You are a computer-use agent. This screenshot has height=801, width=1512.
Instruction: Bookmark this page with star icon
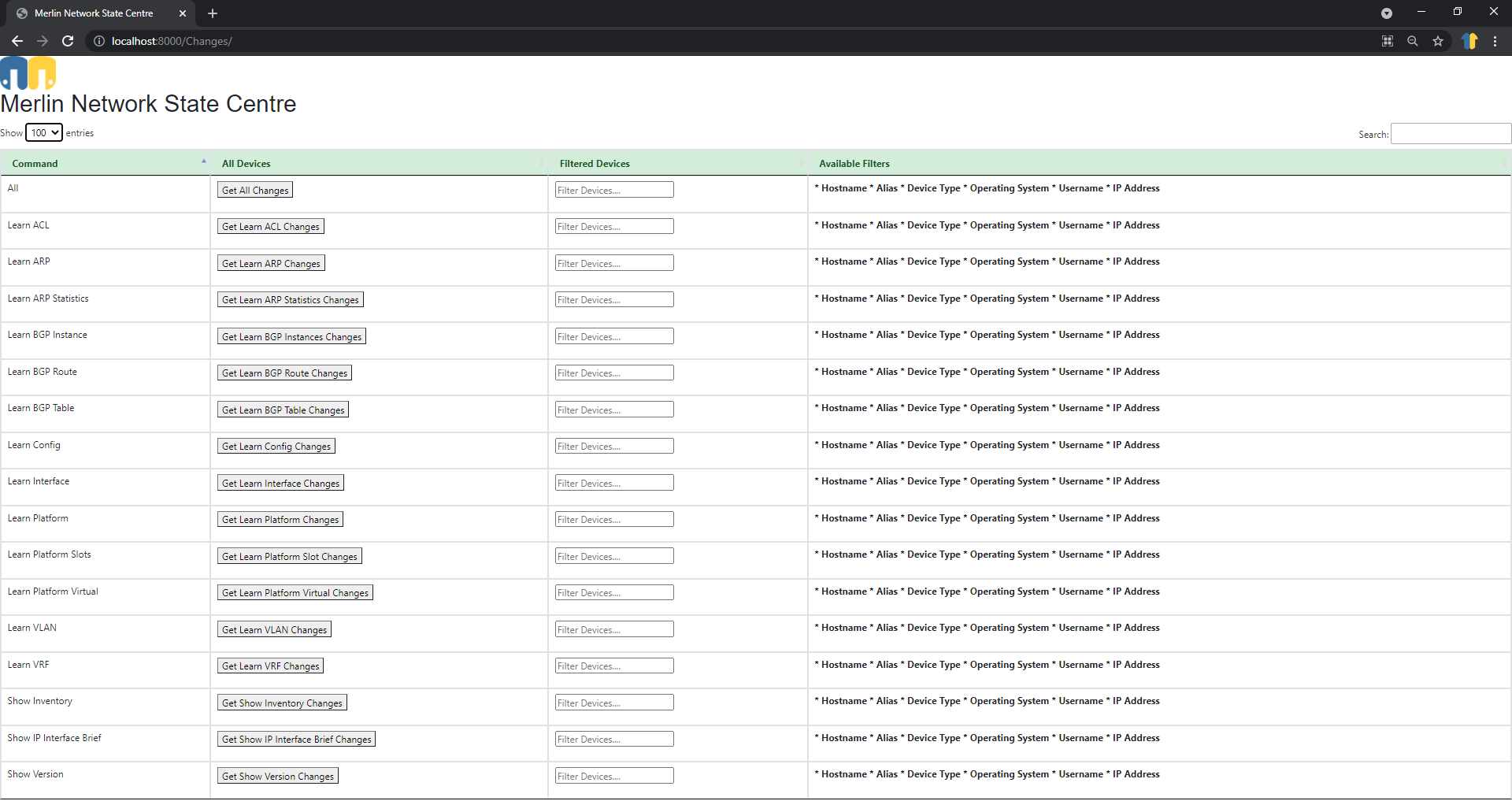tap(1438, 41)
